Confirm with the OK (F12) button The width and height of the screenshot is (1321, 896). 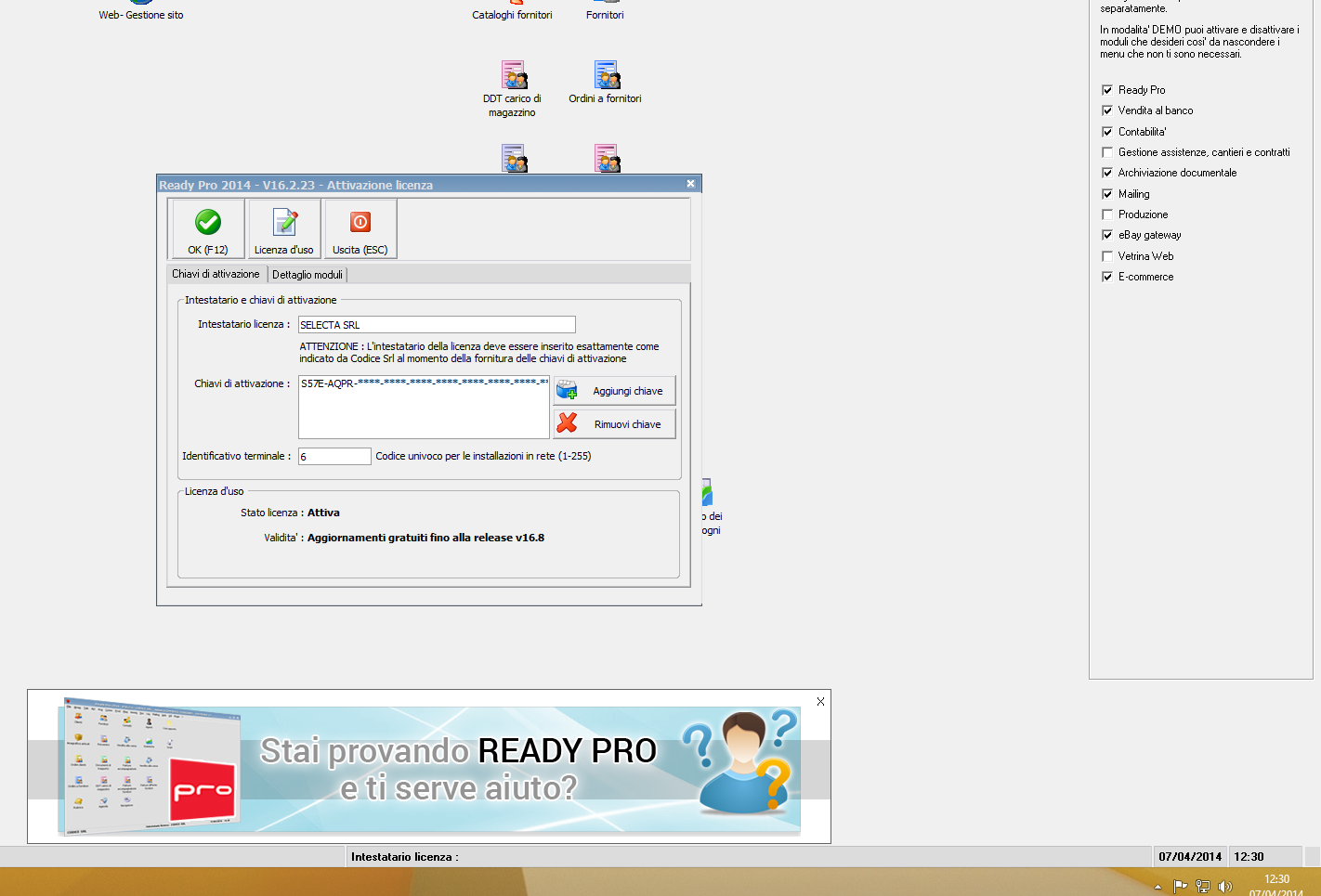pyautogui.click(x=208, y=229)
